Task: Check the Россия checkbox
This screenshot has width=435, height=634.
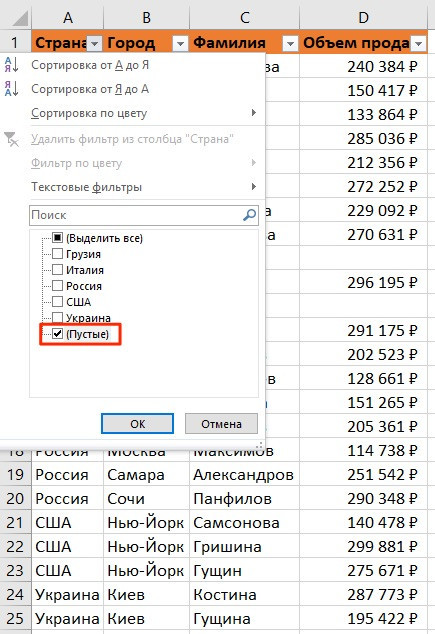Action: click(x=57, y=285)
